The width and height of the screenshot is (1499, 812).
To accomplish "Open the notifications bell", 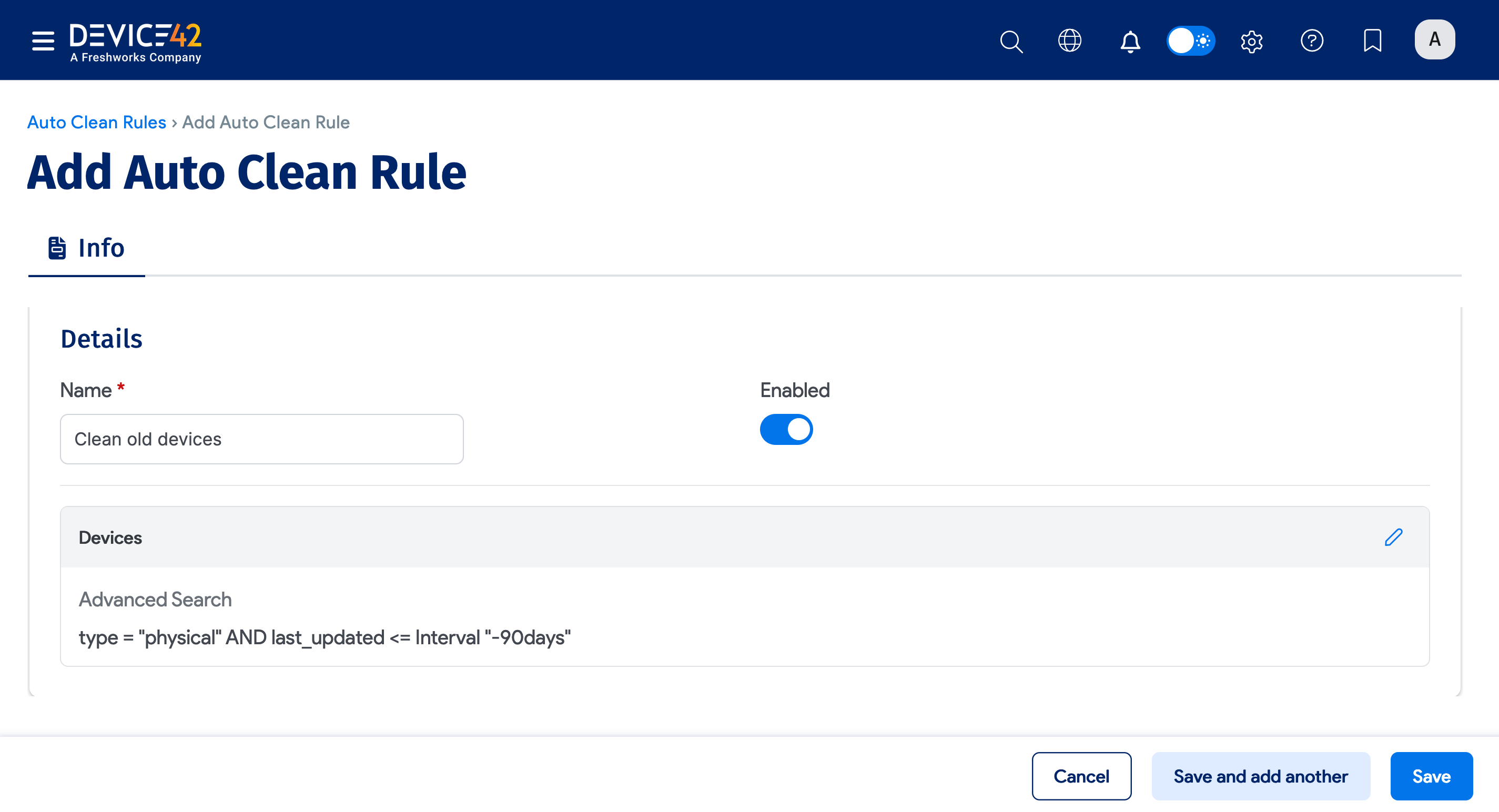I will [x=1129, y=40].
